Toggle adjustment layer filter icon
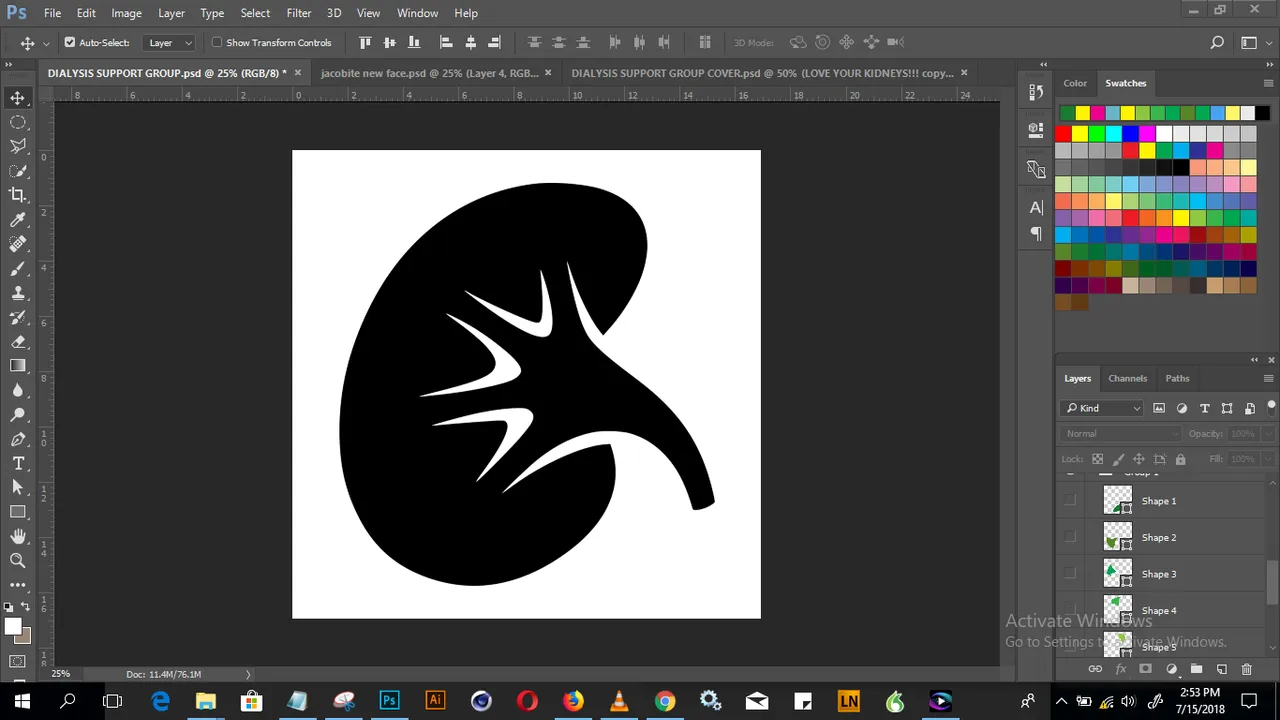 click(1182, 408)
